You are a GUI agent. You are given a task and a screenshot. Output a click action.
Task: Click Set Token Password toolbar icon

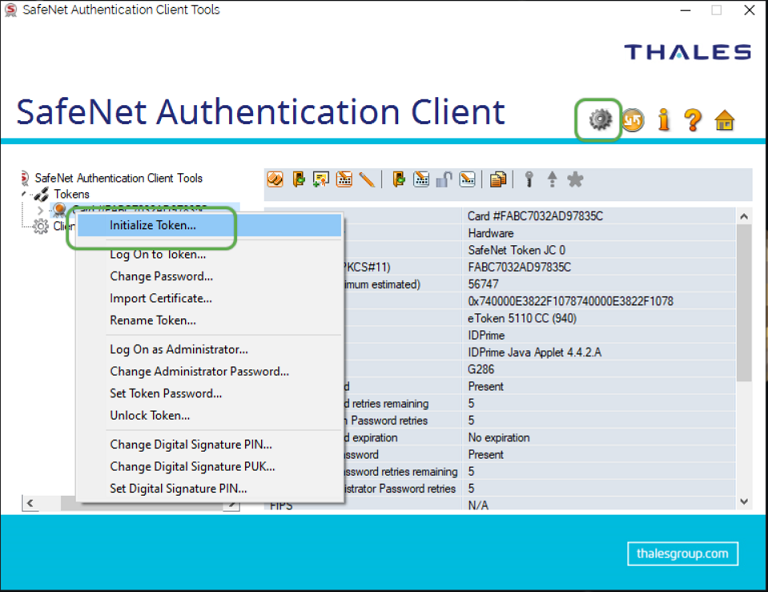(x=467, y=179)
